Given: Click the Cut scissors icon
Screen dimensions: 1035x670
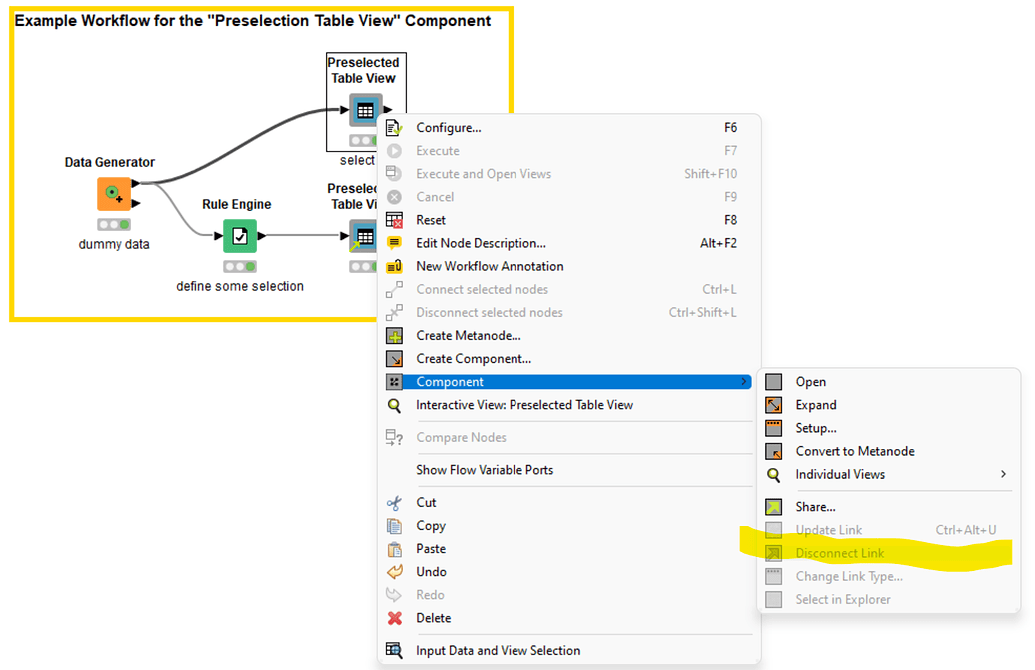Looking at the screenshot, I should pos(394,502).
